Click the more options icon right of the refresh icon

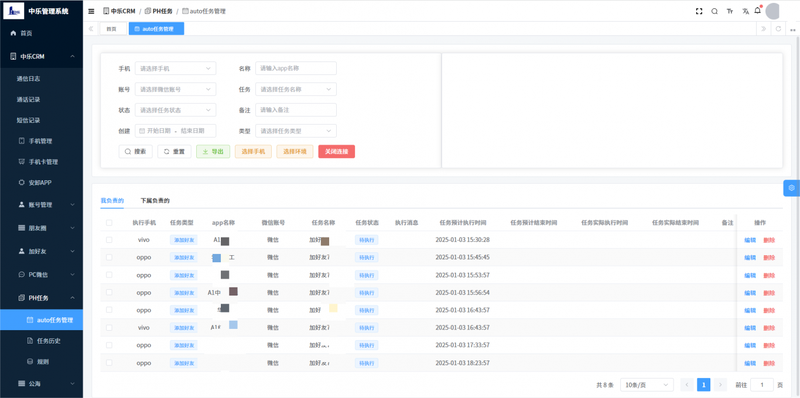[793, 29]
